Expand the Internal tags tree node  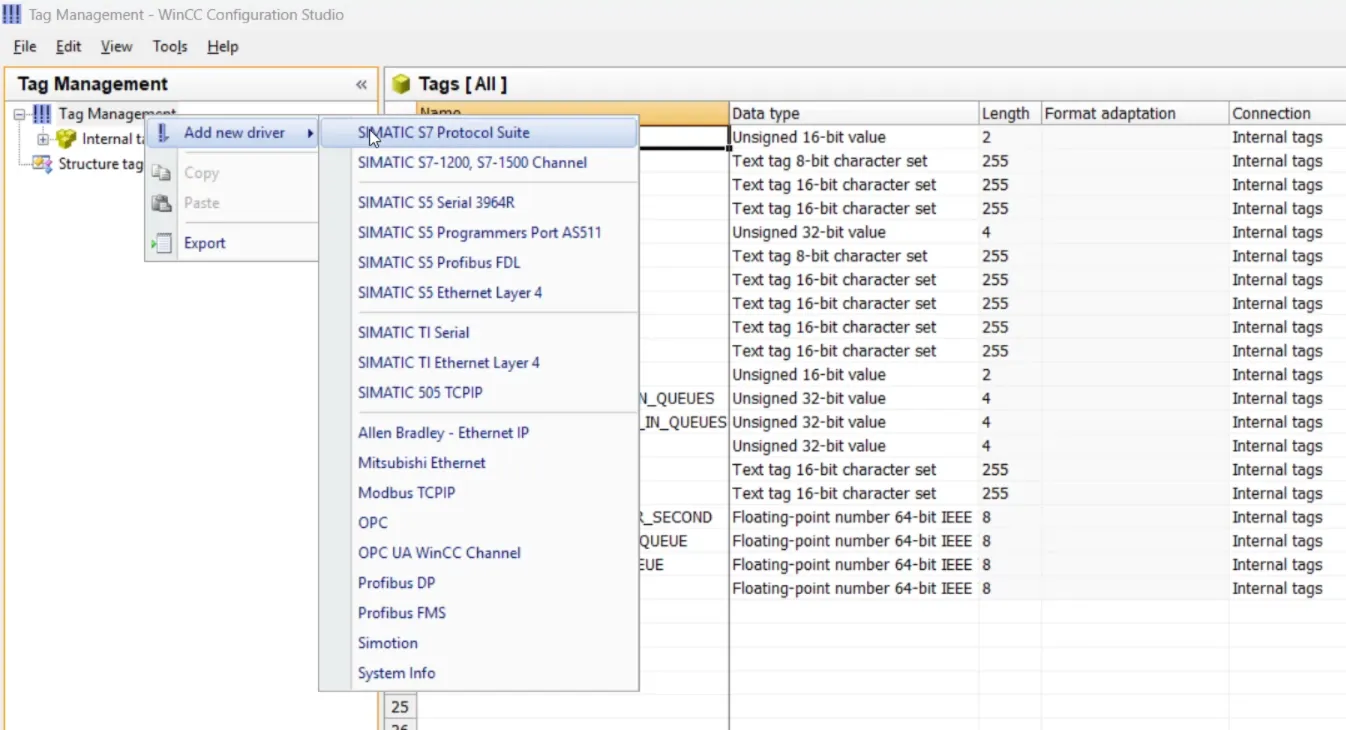click(x=43, y=139)
